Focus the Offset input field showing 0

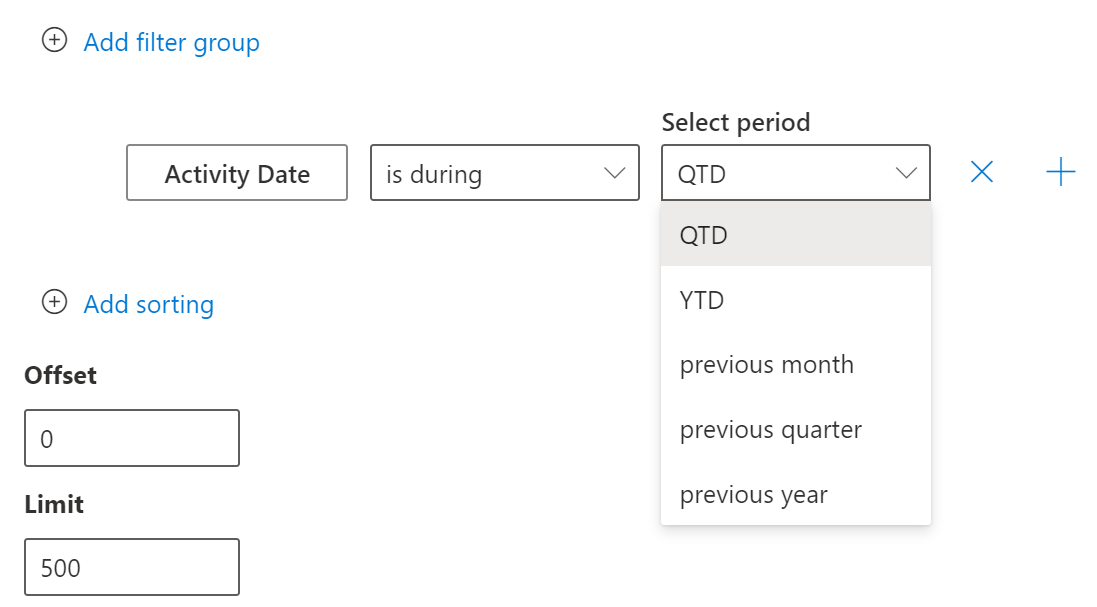pyautogui.click(x=132, y=438)
